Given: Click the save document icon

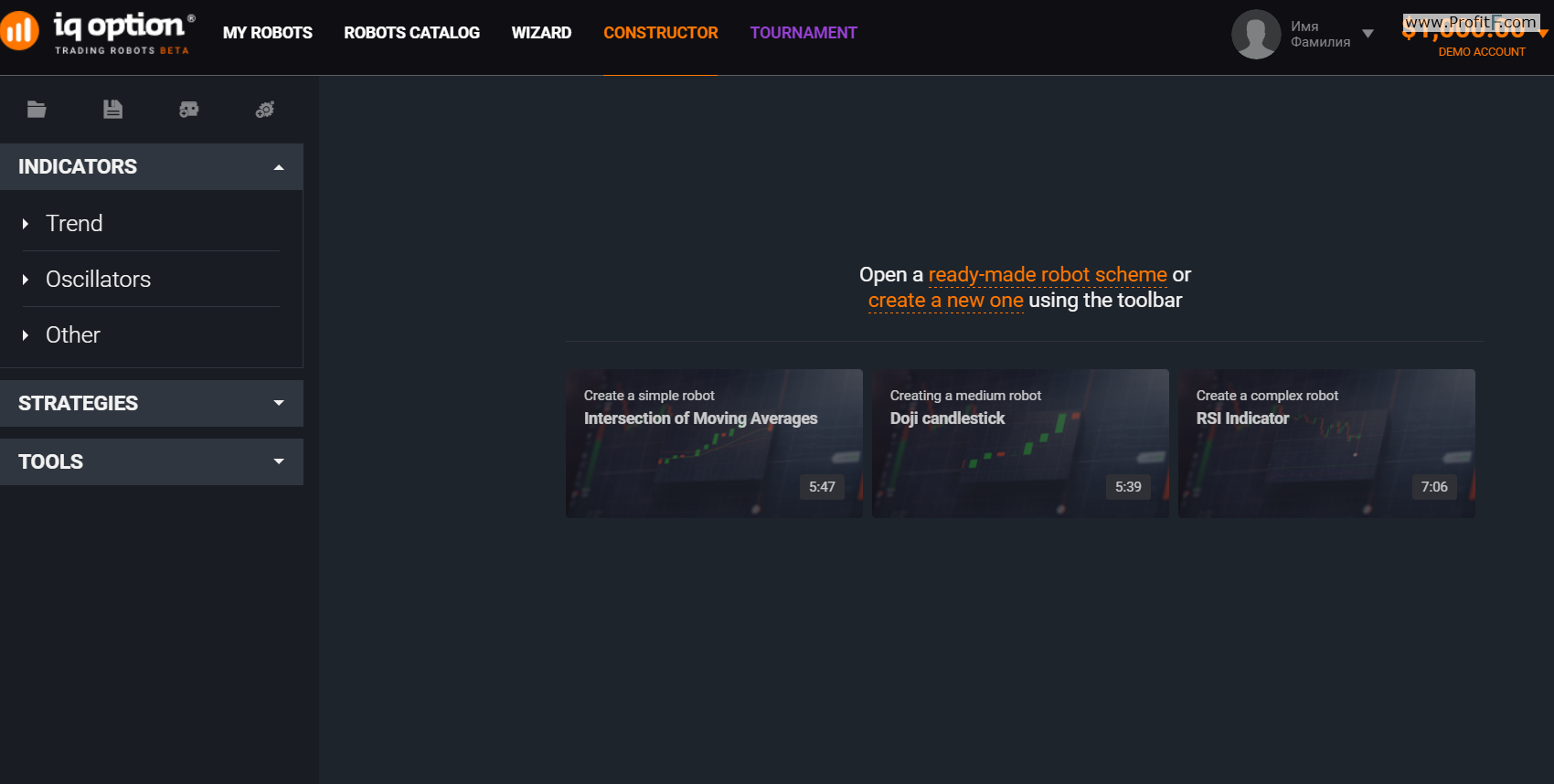Looking at the screenshot, I should pyautogui.click(x=112, y=110).
